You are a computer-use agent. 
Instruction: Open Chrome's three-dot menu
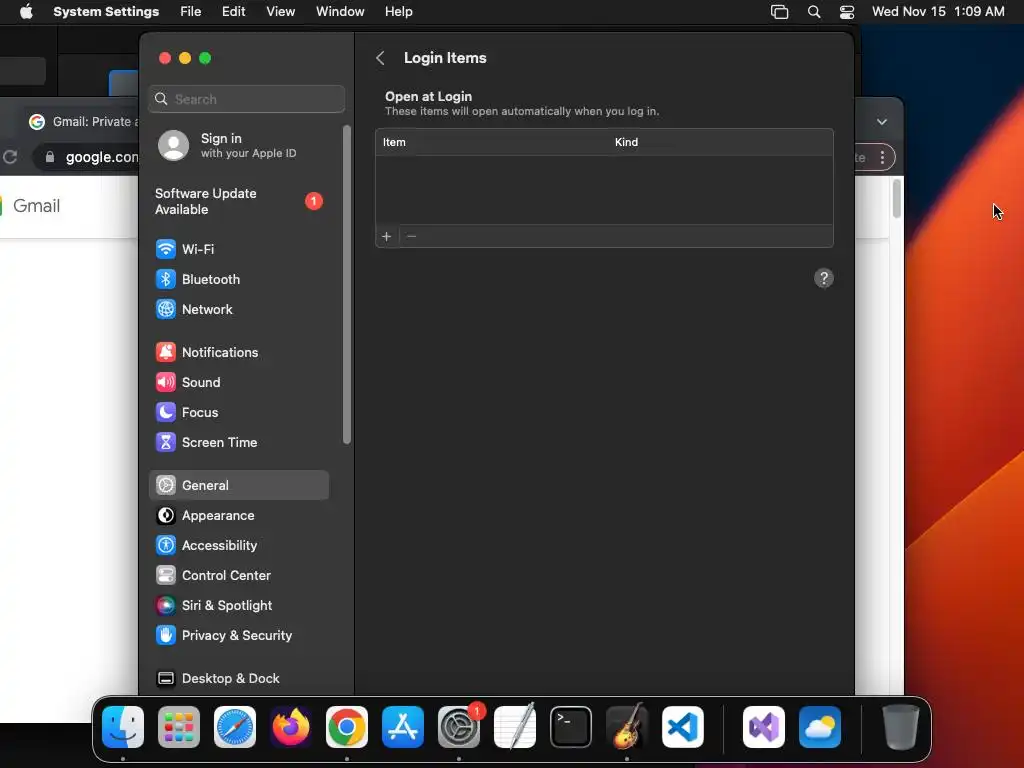882,157
